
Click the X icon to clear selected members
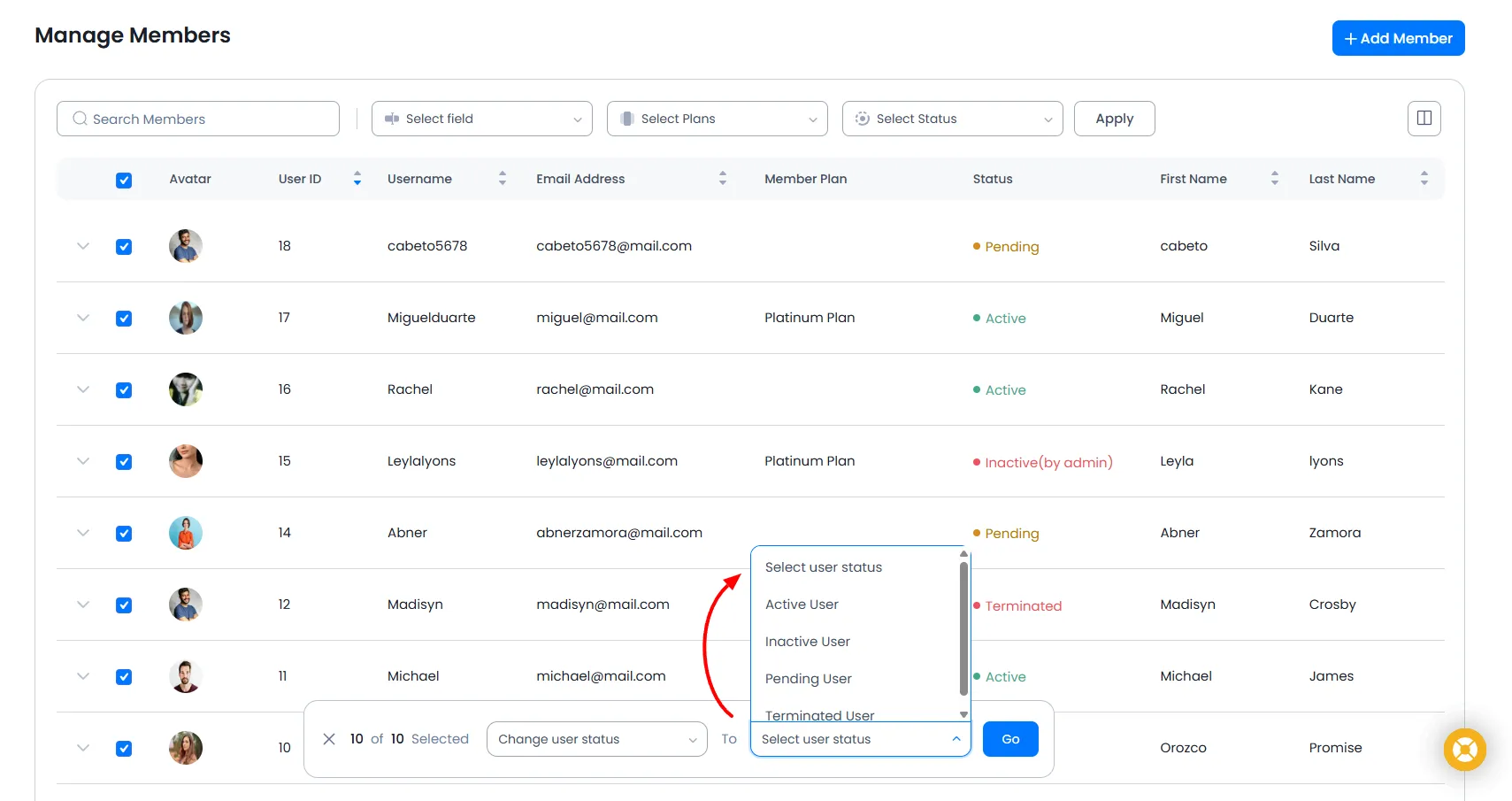coord(329,739)
